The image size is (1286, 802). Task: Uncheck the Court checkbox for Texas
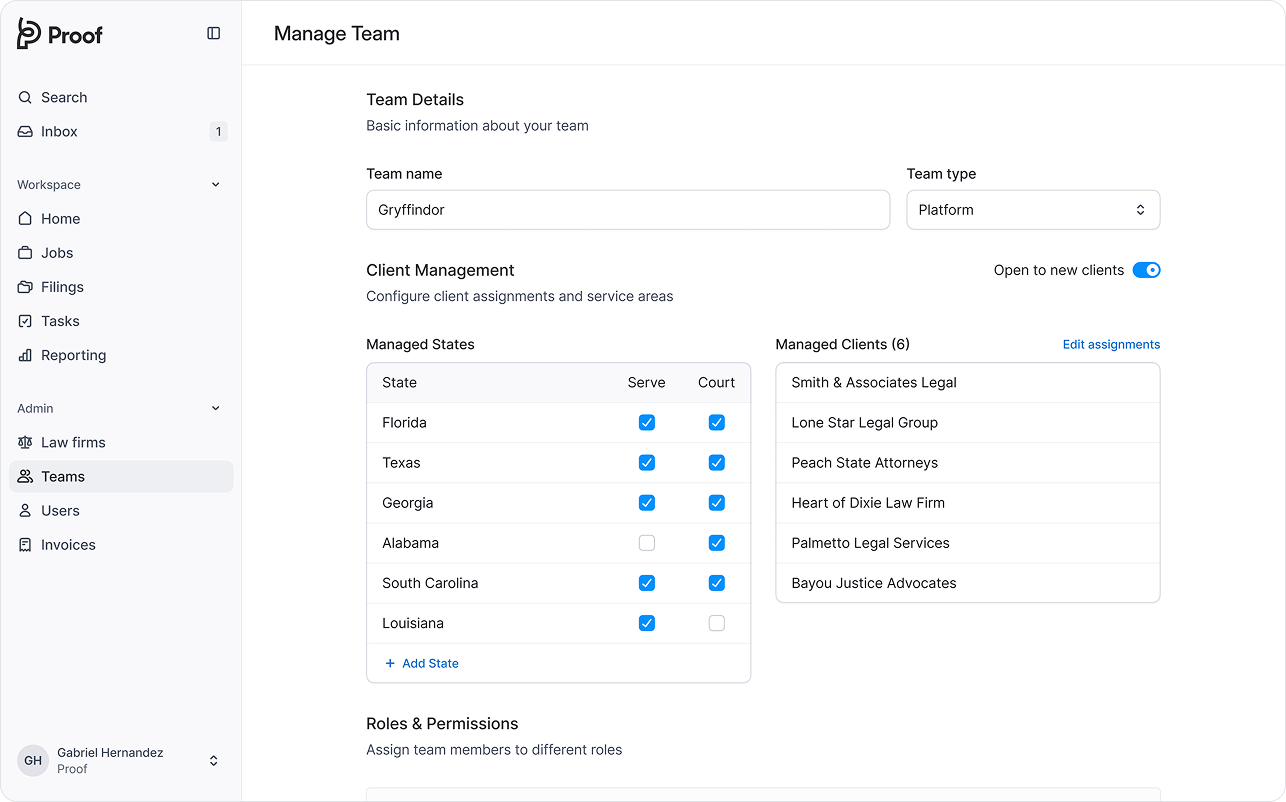[716, 462]
